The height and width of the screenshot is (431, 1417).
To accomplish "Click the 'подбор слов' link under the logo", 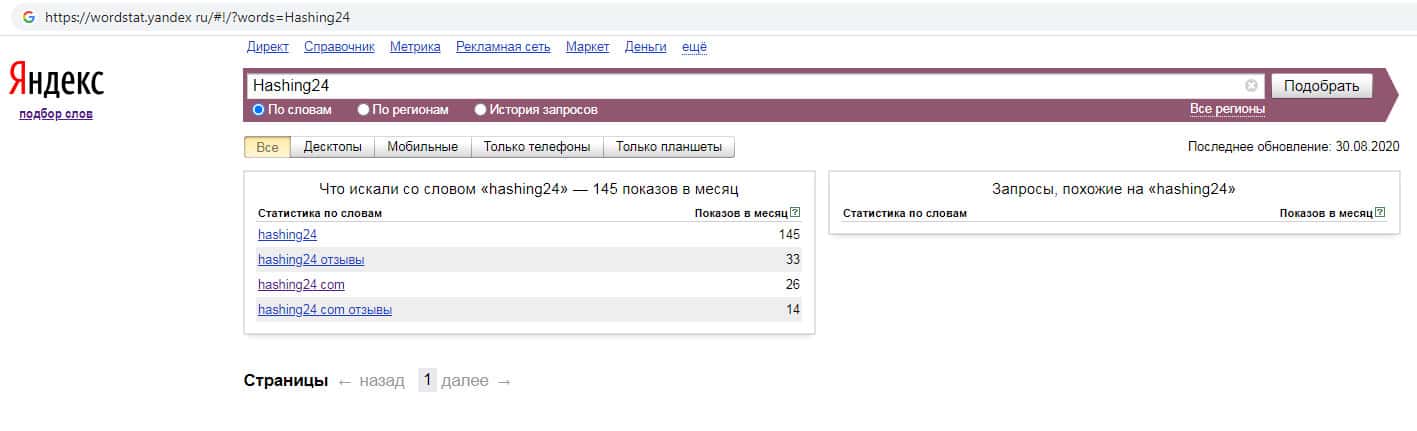I will [x=56, y=114].
